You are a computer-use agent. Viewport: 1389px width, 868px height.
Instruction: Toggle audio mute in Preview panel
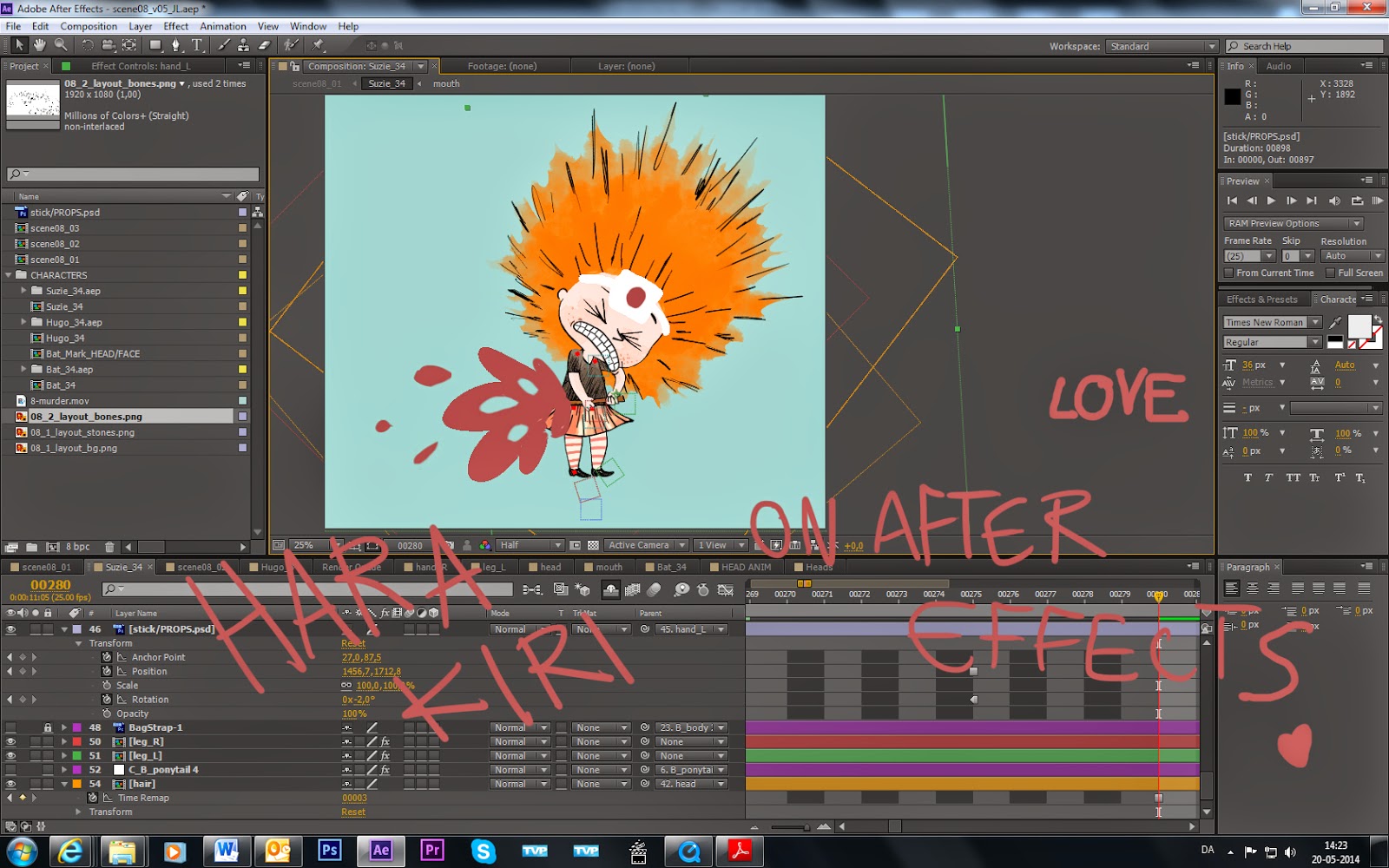pos(1334,201)
